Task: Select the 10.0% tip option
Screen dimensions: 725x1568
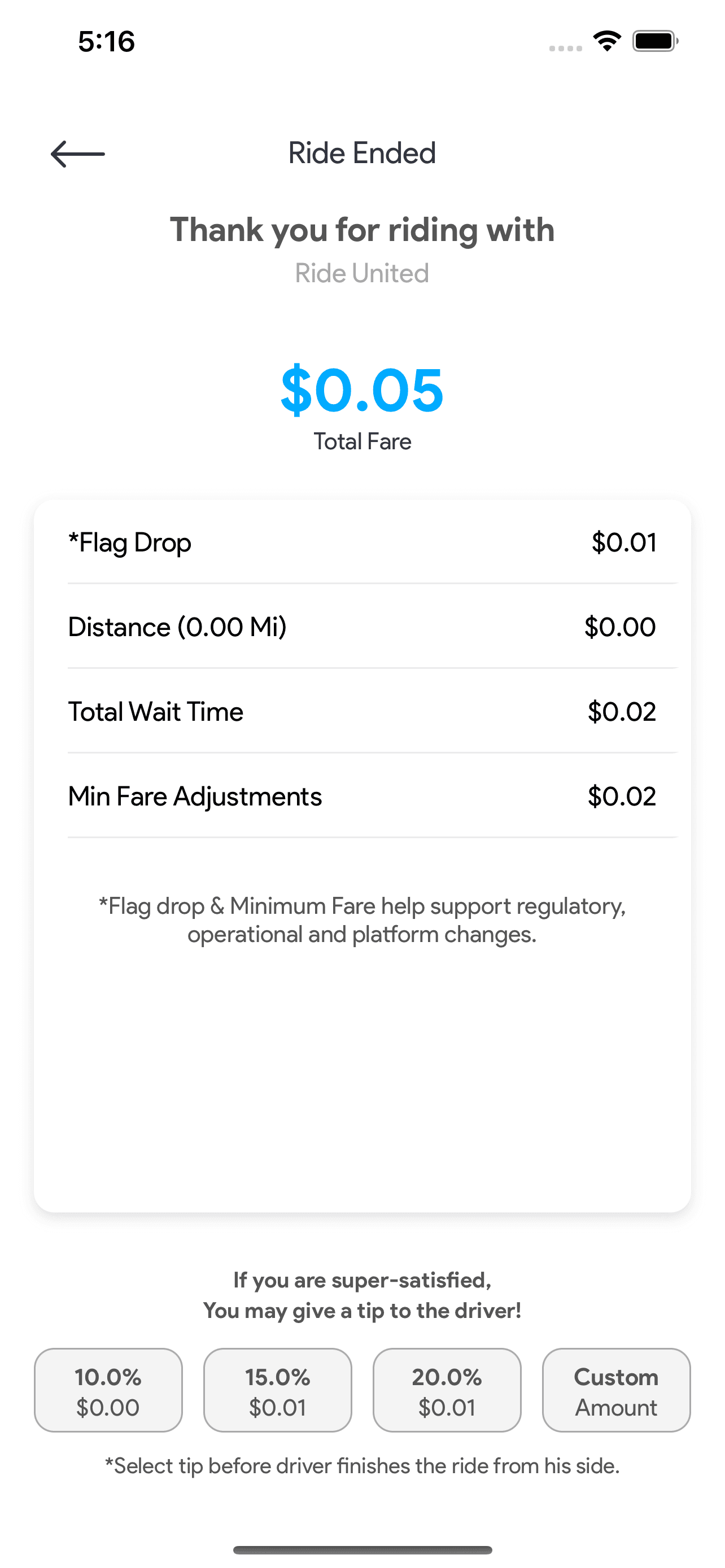Action: [x=108, y=1390]
